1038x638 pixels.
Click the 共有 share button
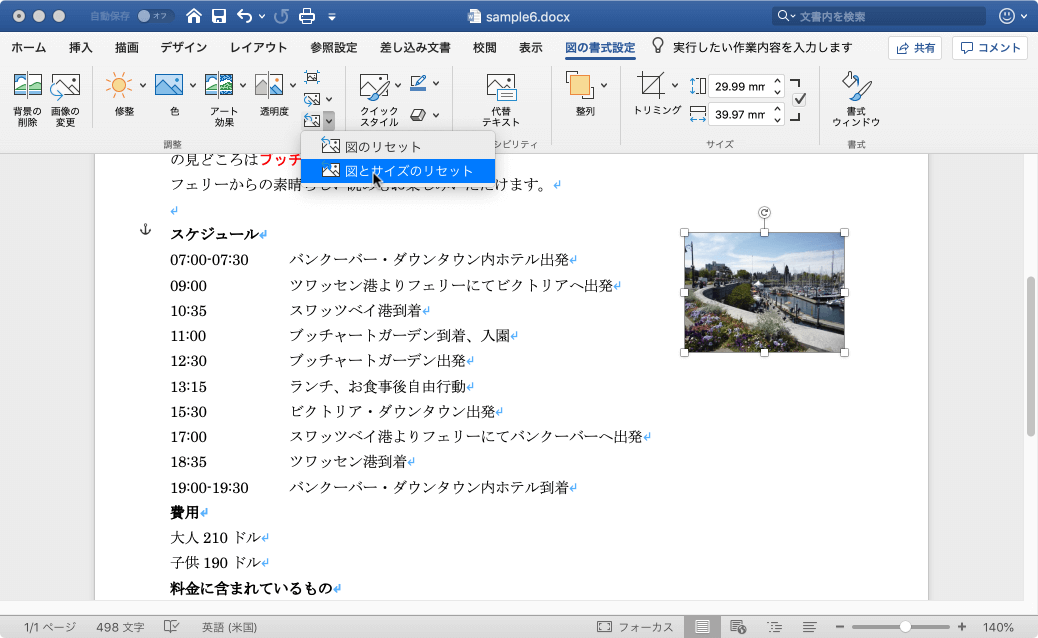915,48
